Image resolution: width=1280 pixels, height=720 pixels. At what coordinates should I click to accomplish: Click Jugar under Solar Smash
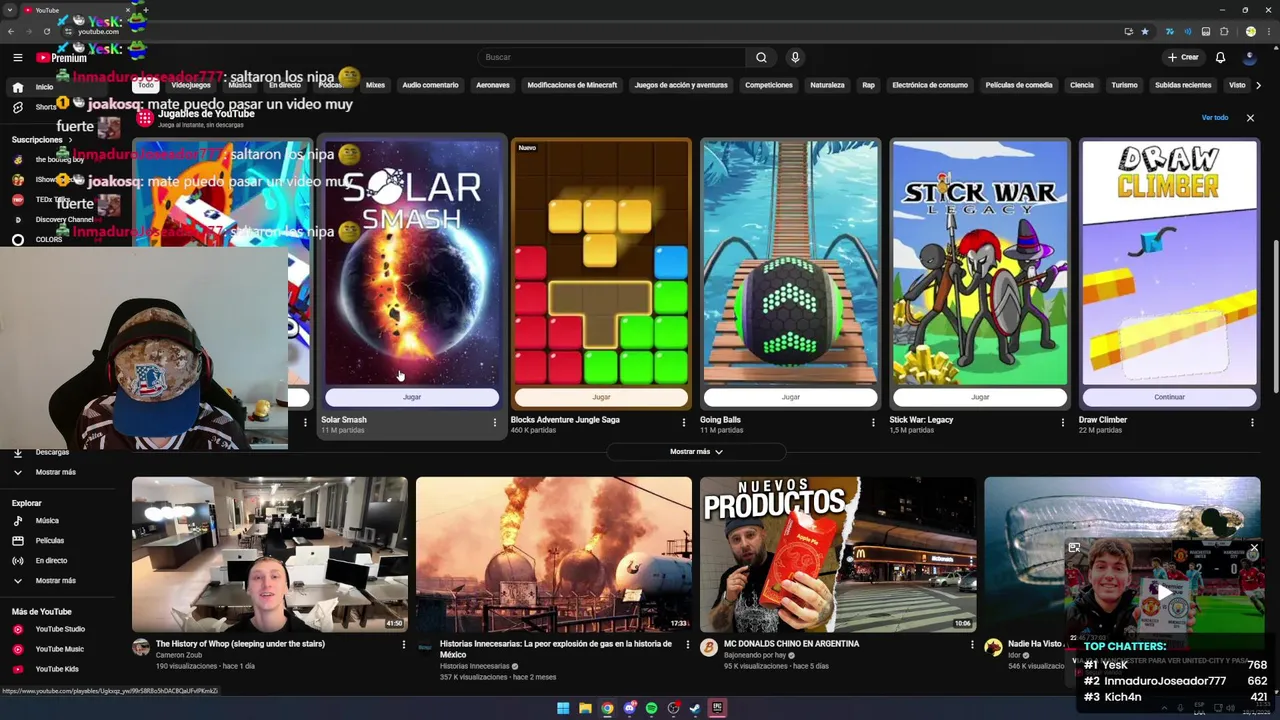412,397
